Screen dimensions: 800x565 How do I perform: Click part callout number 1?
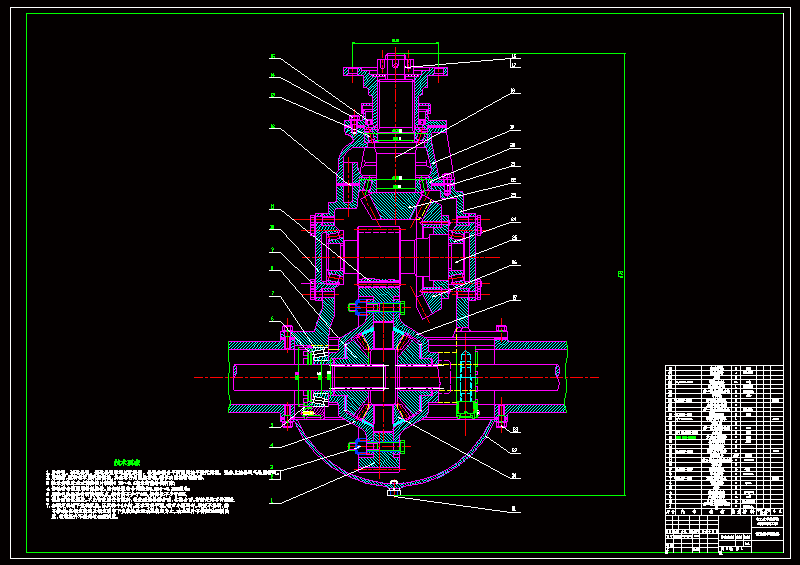pos(272,501)
